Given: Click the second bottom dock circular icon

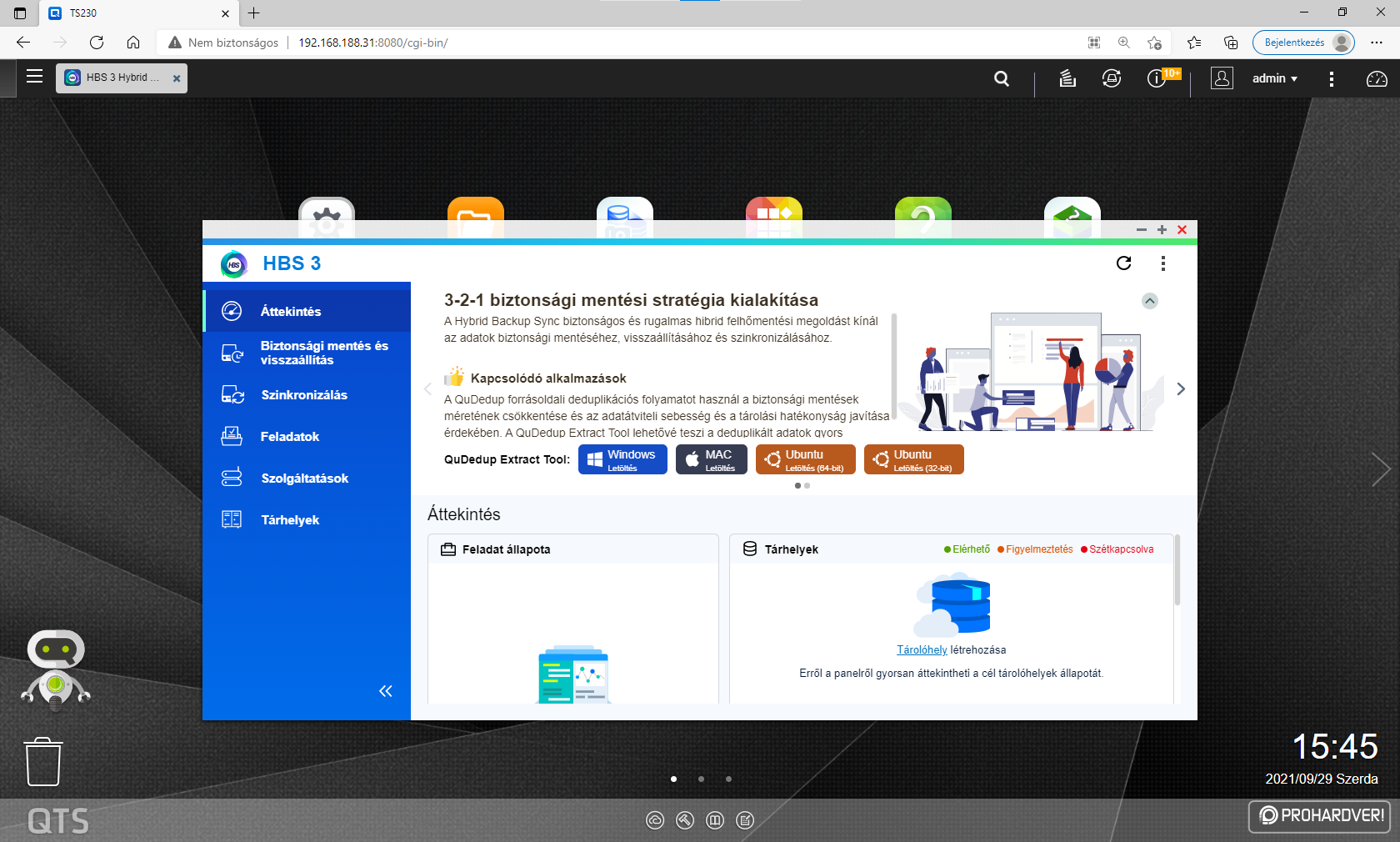Looking at the screenshot, I should pyautogui.click(x=685, y=820).
